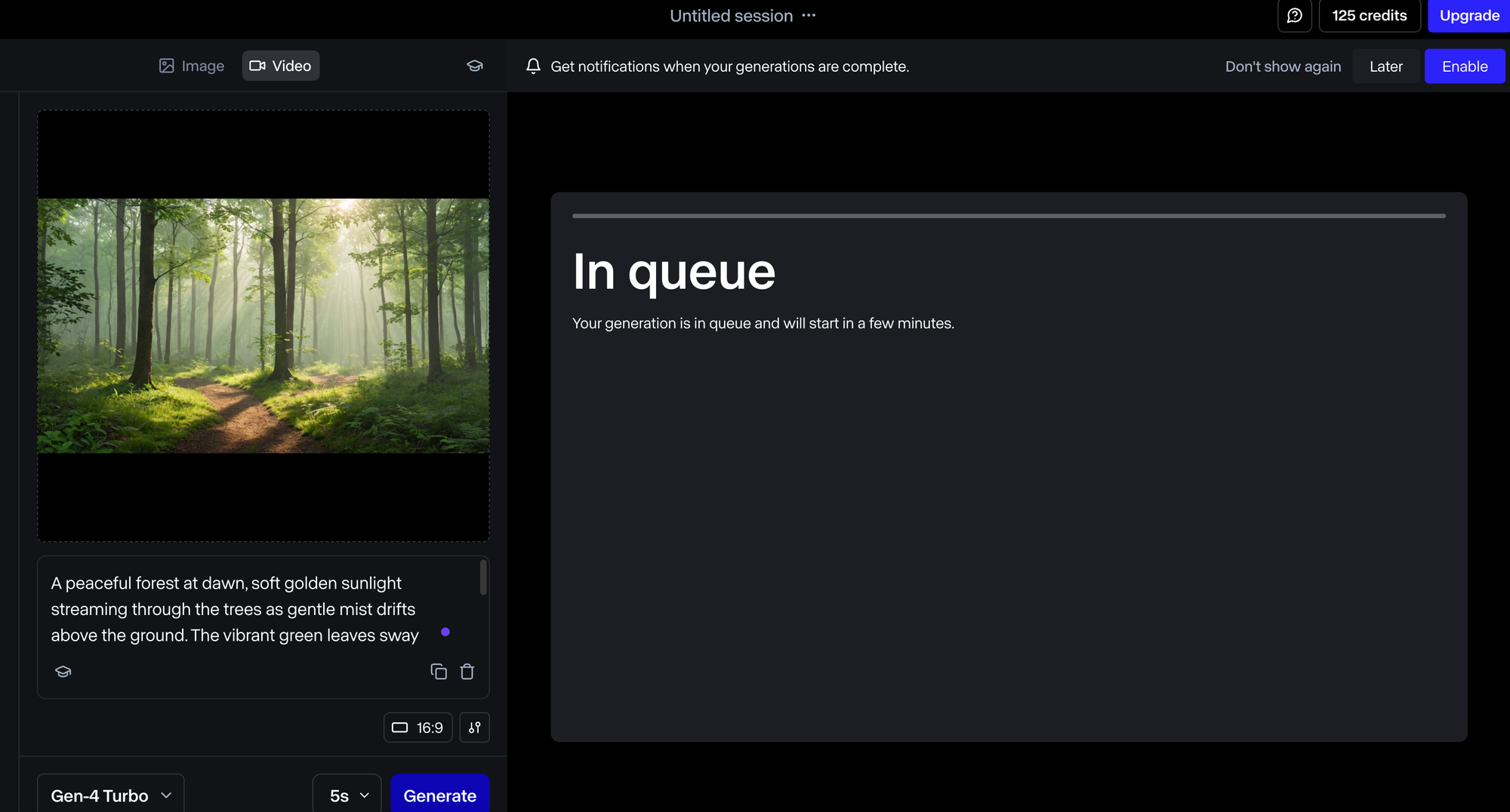Click the Later button on notification banner
The height and width of the screenshot is (812, 1510).
tap(1385, 66)
